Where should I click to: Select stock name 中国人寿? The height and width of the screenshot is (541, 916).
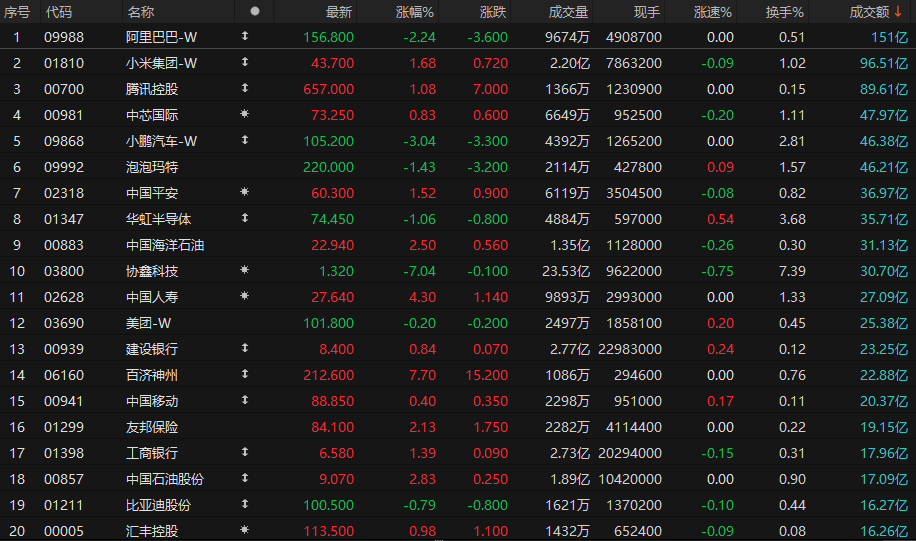[x=152, y=297]
